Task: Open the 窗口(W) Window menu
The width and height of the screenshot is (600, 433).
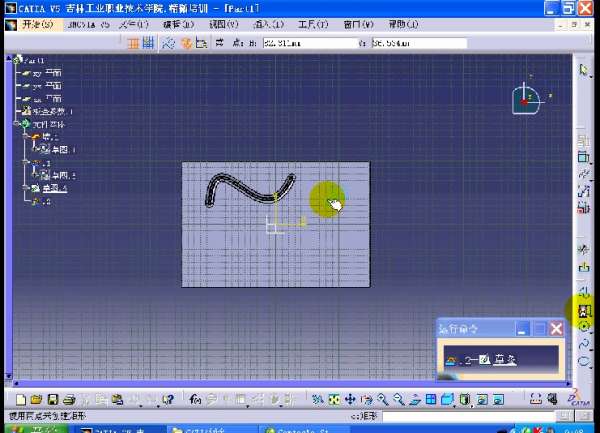Action: click(x=358, y=25)
